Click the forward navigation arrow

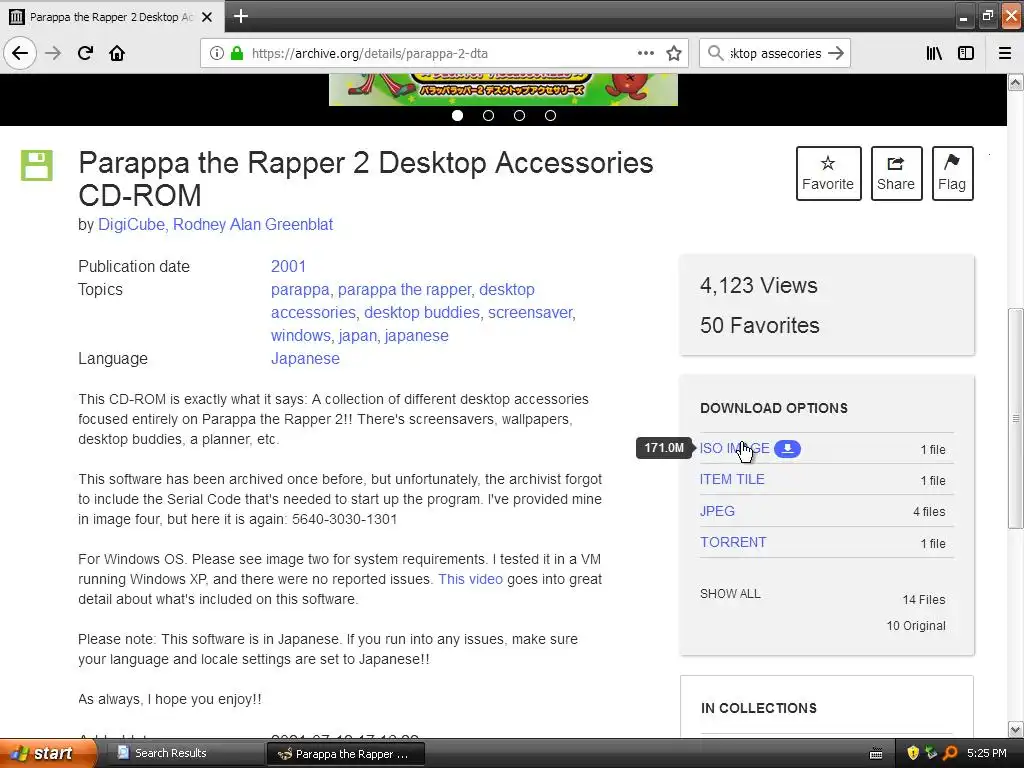53,53
